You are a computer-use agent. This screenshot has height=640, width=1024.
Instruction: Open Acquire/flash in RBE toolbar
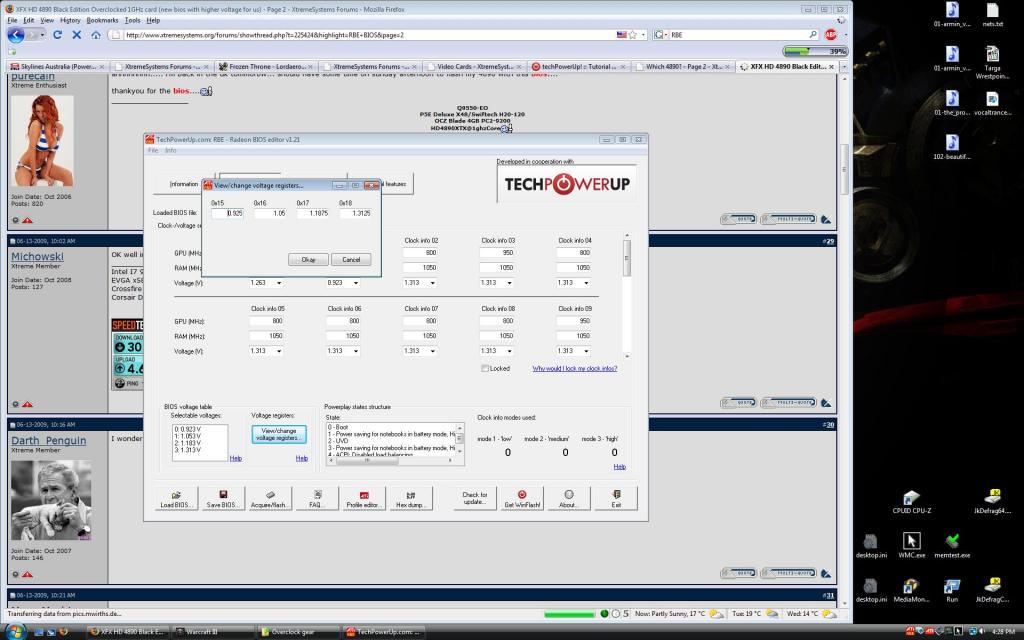click(x=270, y=499)
